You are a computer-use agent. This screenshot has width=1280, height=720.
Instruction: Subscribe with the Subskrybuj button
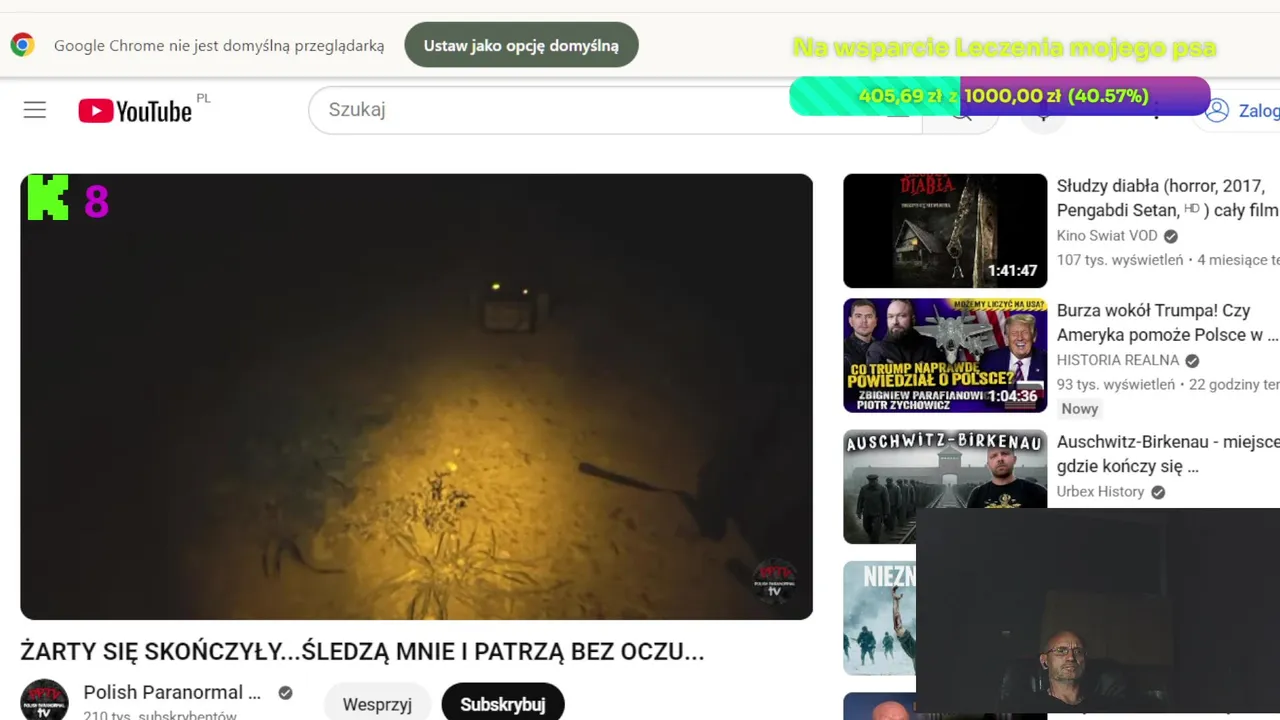pyautogui.click(x=503, y=704)
